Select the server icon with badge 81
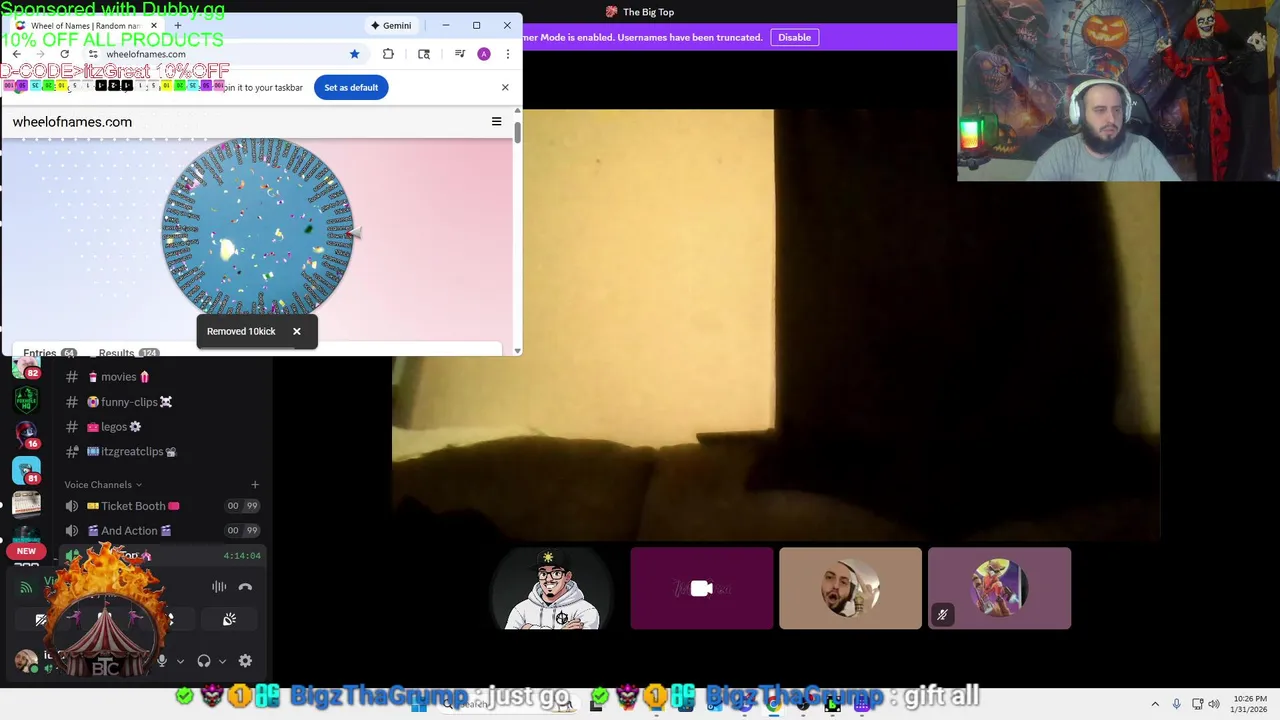The height and width of the screenshot is (720, 1280). point(26,469)
